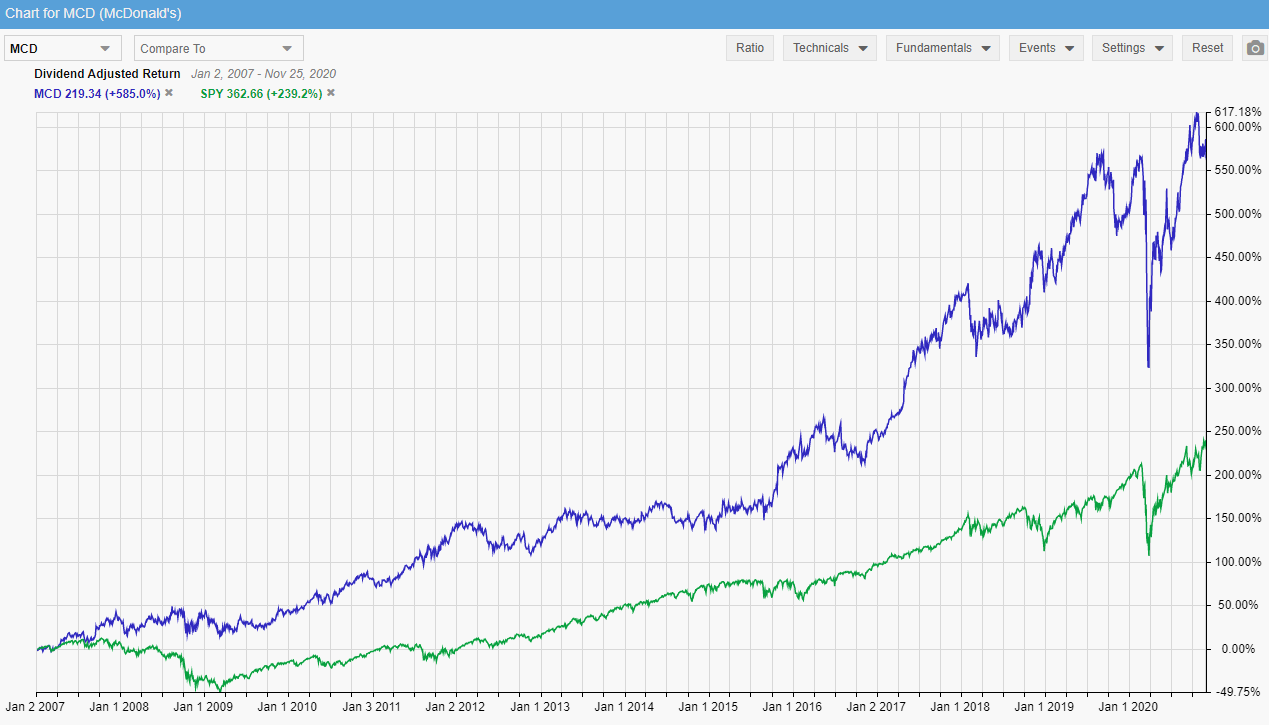Click the 500.00% axis label
The height and width of the screenshot is (725, 1269).
tap(1237, 214)
